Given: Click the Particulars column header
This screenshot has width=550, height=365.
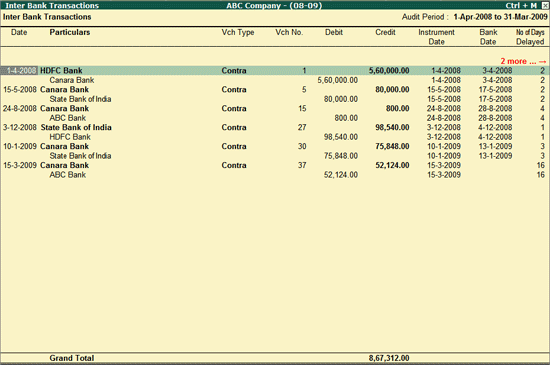Looking at the screenshot, I should [x=69, y=32].
